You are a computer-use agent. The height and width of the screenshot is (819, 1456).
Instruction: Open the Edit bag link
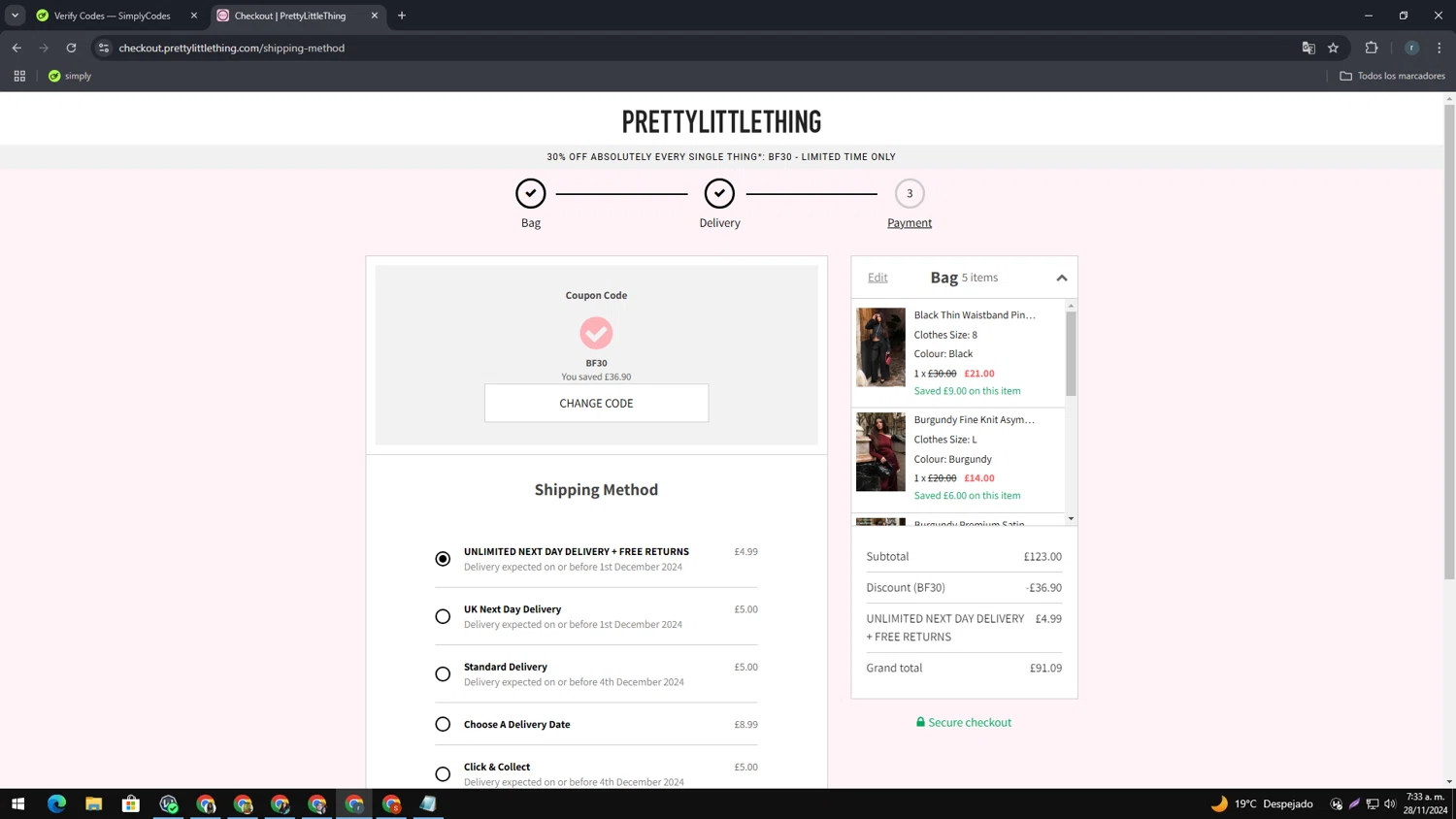877,278
